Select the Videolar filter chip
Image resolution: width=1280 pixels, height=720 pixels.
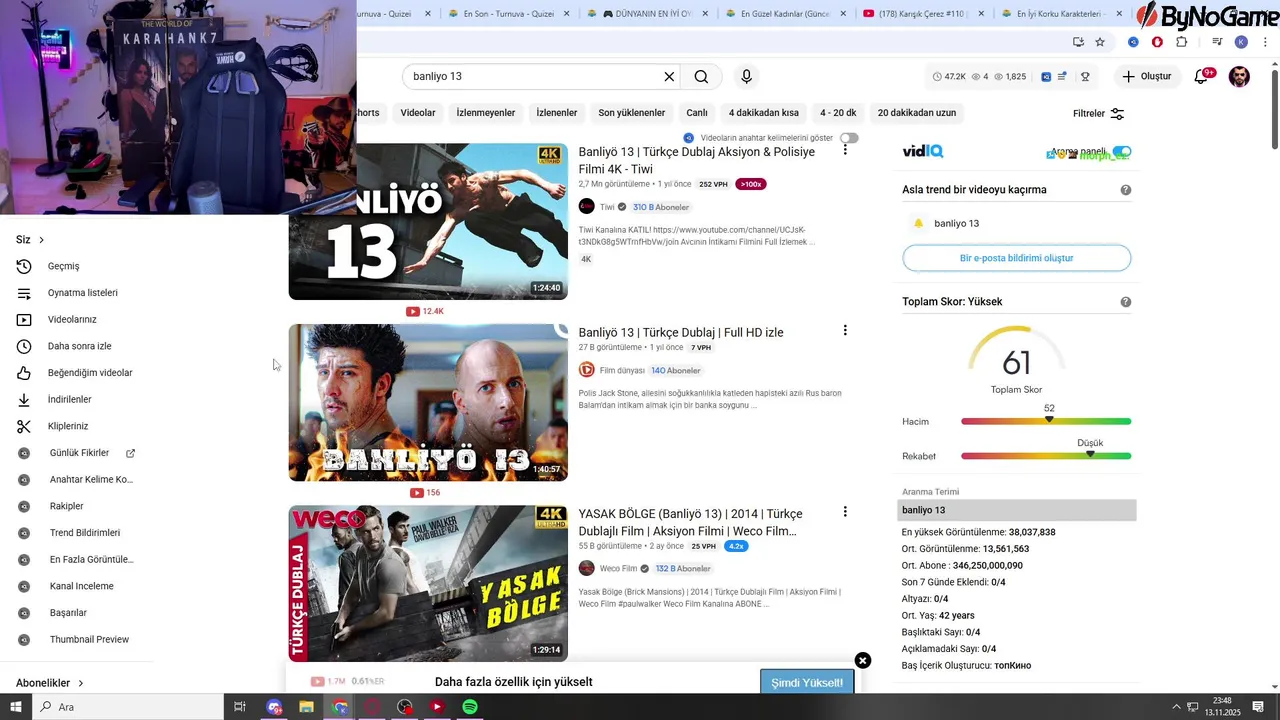pos(418,113)
